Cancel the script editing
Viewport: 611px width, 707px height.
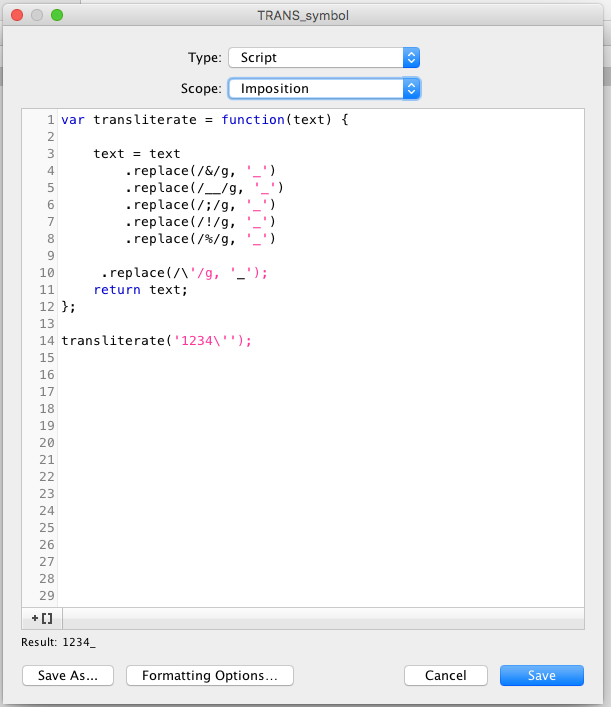click(446, 675)
